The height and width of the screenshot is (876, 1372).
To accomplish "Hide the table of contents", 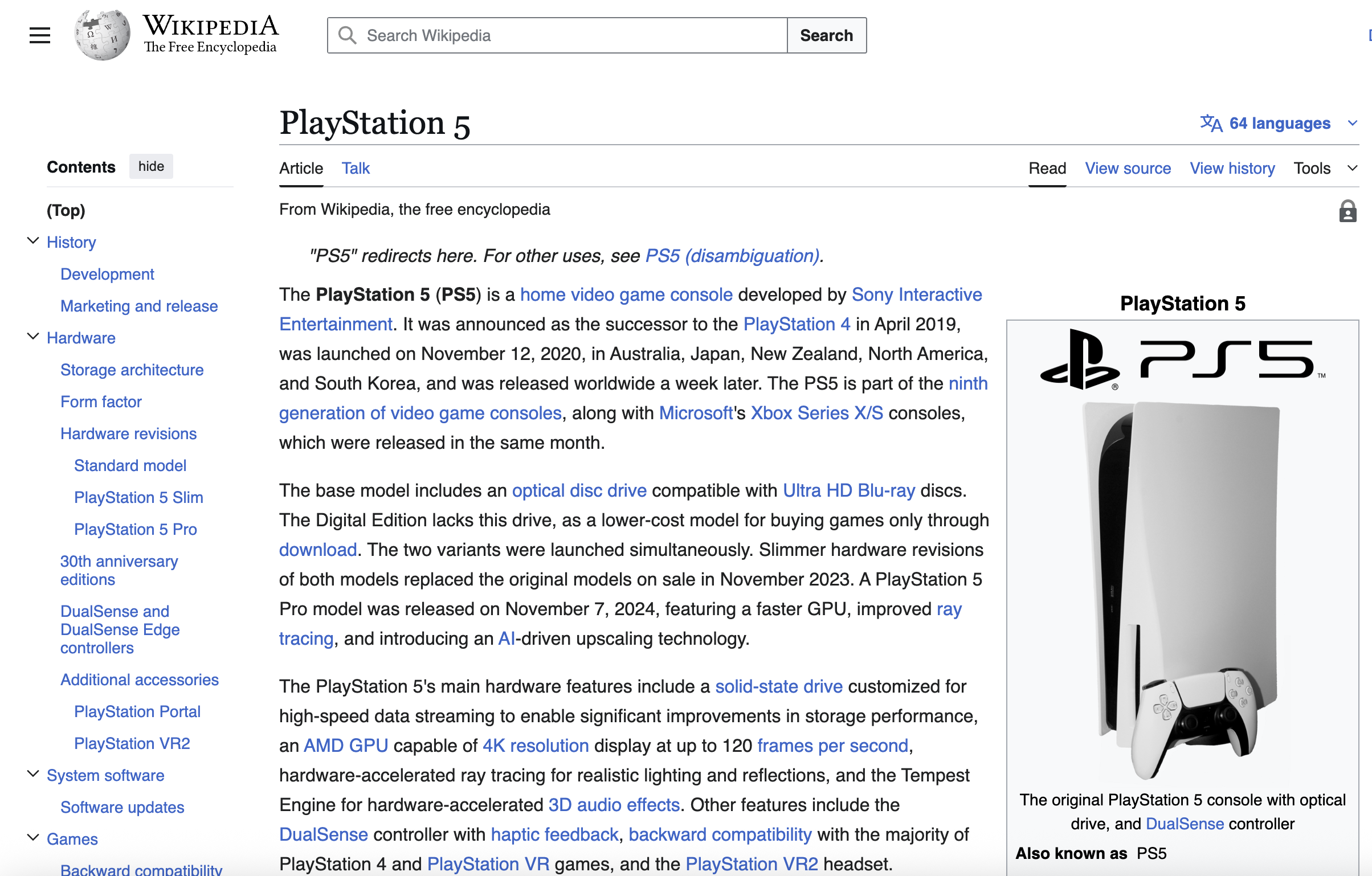I will (x=150, y=166).
